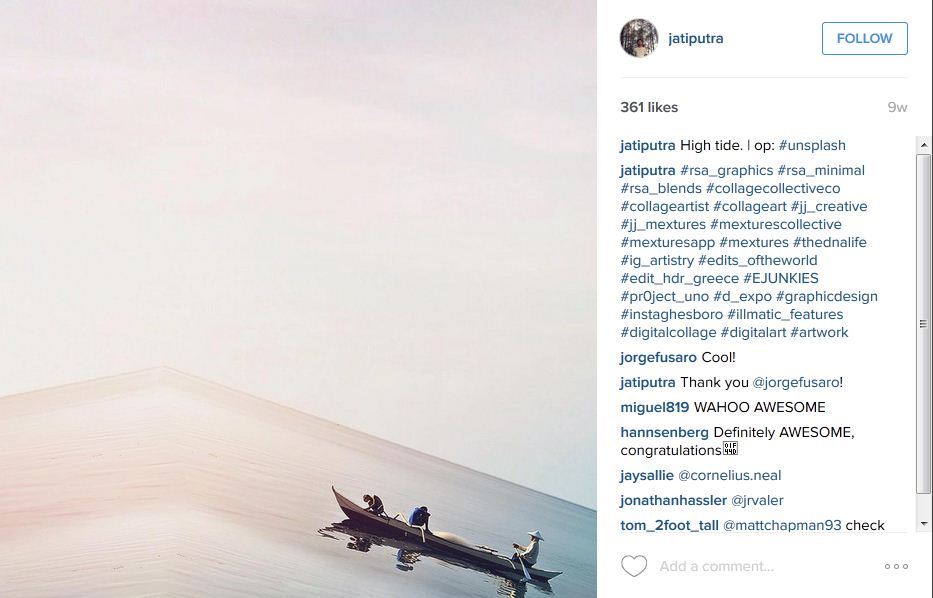Click the comments scrollbar down arrow
Screen dimensions: 933x598
point(923,524)
